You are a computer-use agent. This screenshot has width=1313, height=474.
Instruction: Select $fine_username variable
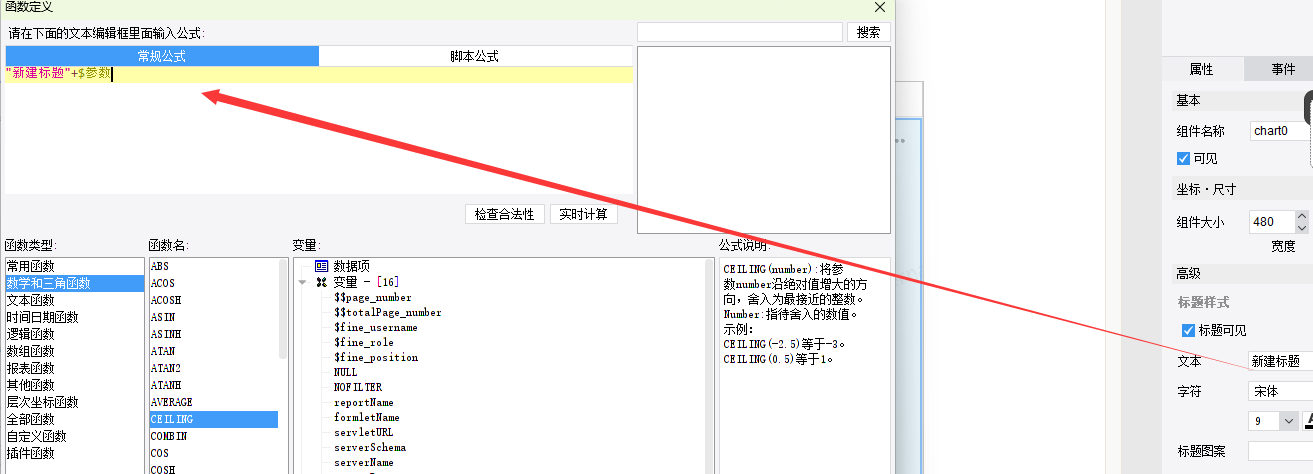(x=376, y=327)
